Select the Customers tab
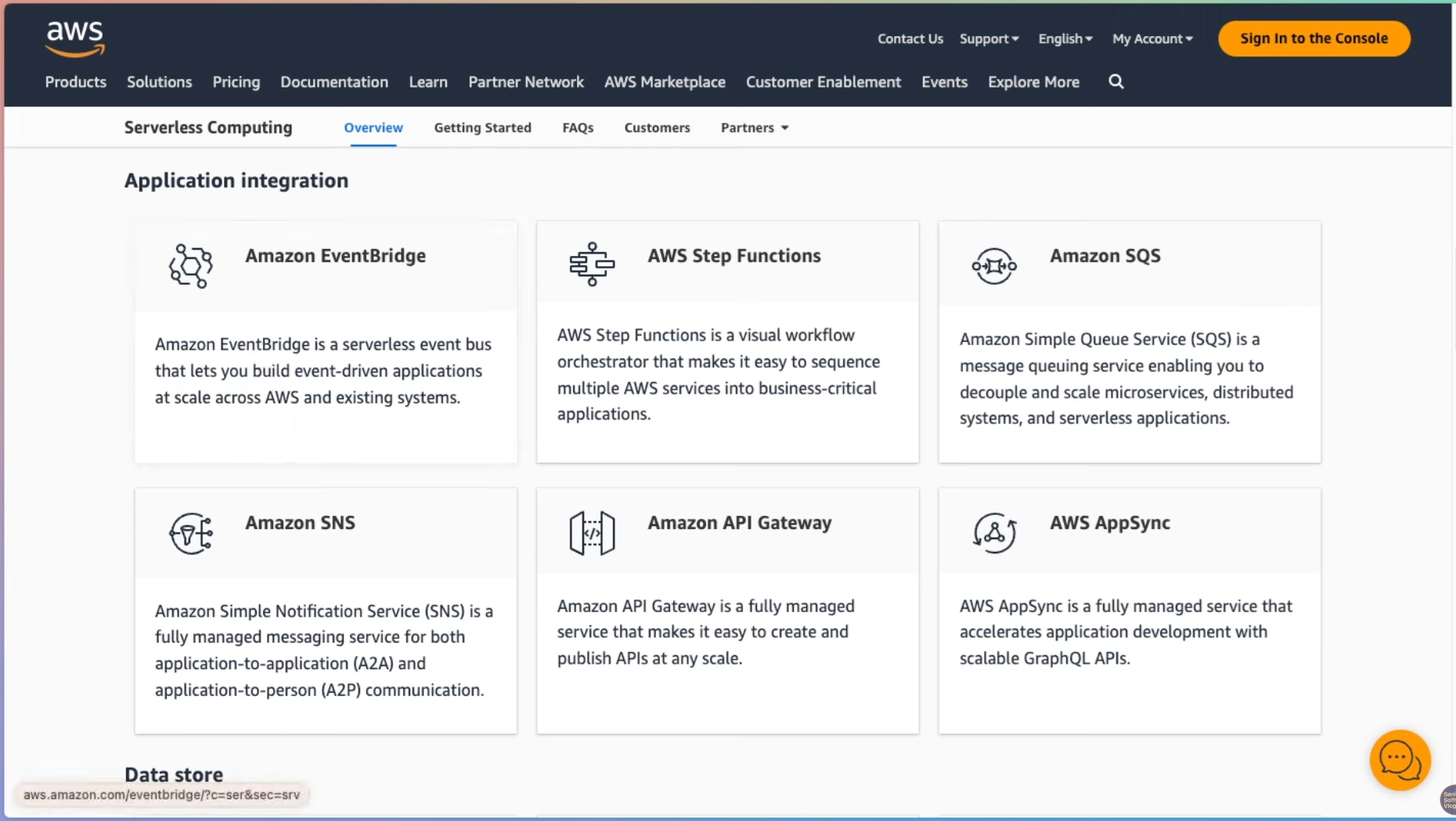Image resolution: width=1456 pixels, height=821 pixels. tap(657, 128)
